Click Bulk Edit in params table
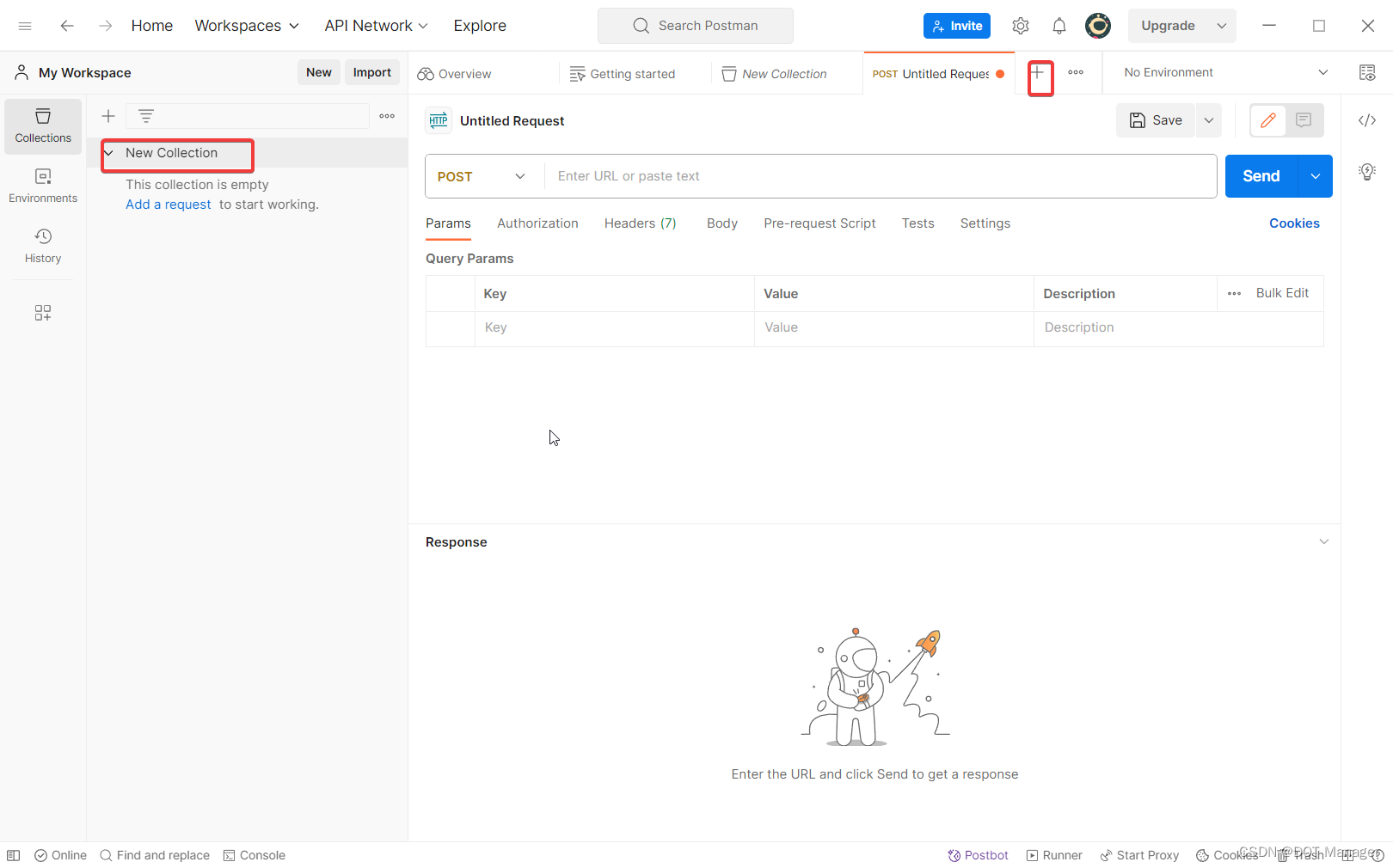Viewport: 1393px width, 868px height. point(1282,293)
